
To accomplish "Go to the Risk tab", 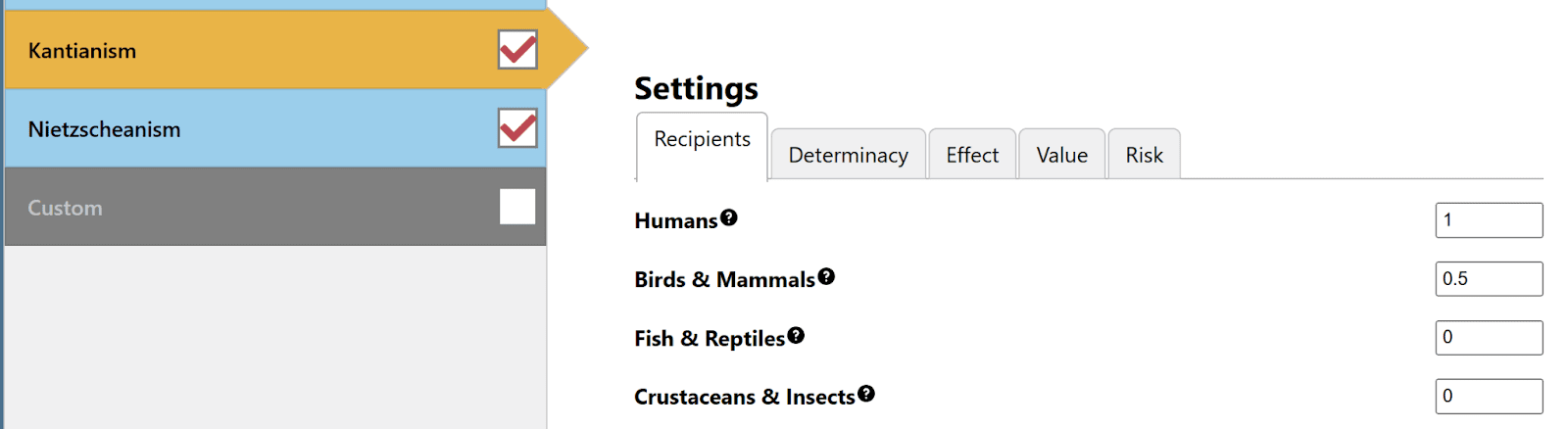I will [x=1144, y=155].
